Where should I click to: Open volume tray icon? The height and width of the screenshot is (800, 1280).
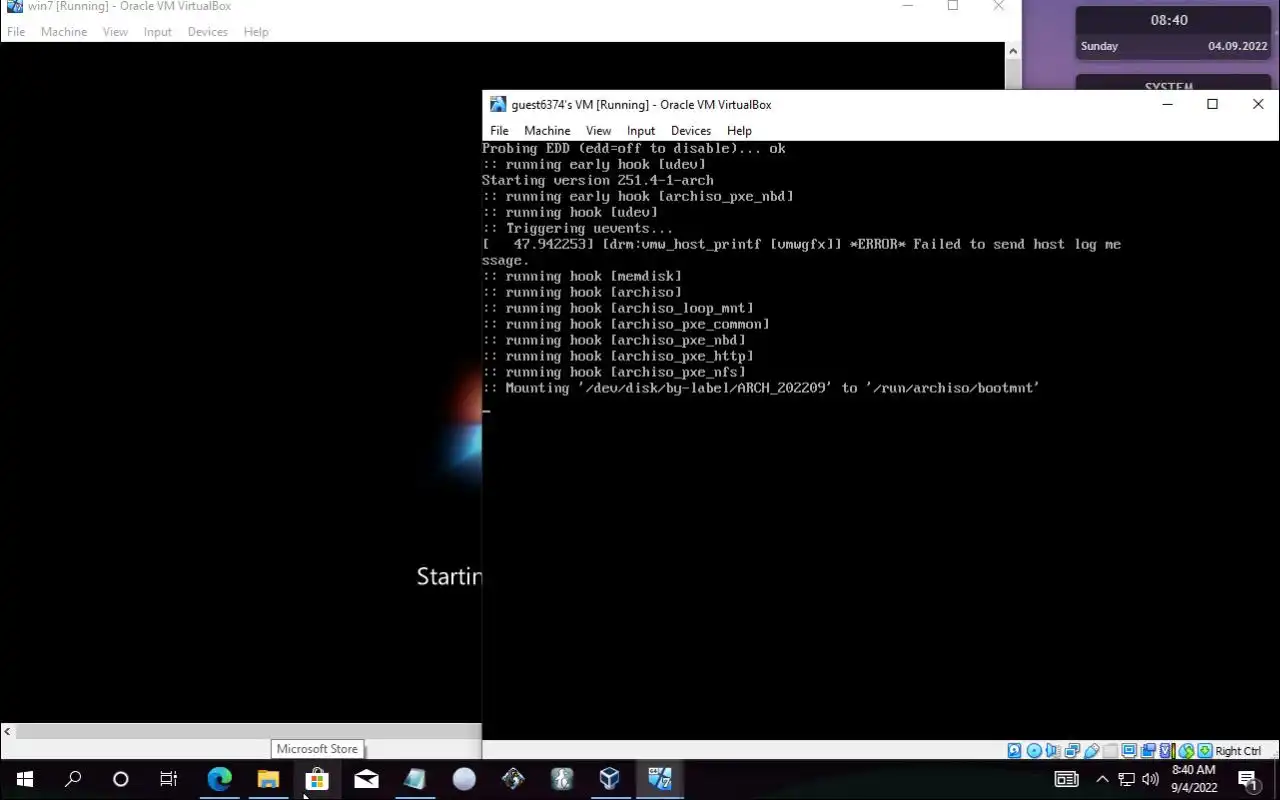tap(1150, 779)
